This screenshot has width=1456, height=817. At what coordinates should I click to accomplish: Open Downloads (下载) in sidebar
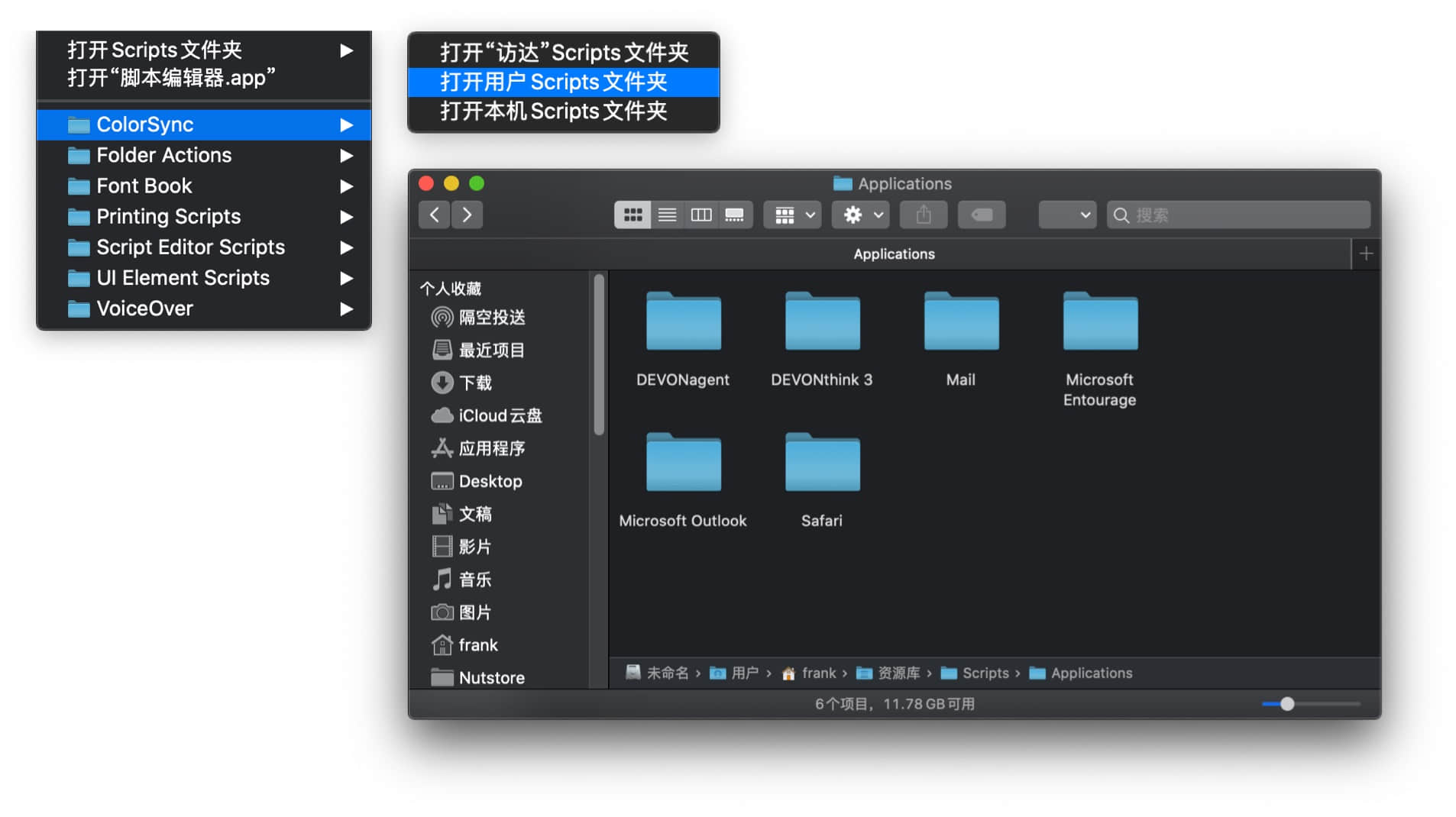(461, 383)
